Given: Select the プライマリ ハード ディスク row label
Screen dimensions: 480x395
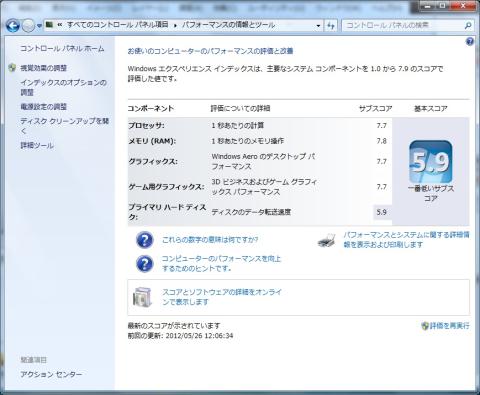Looking at the screenshot, I should tap(167, 212).
